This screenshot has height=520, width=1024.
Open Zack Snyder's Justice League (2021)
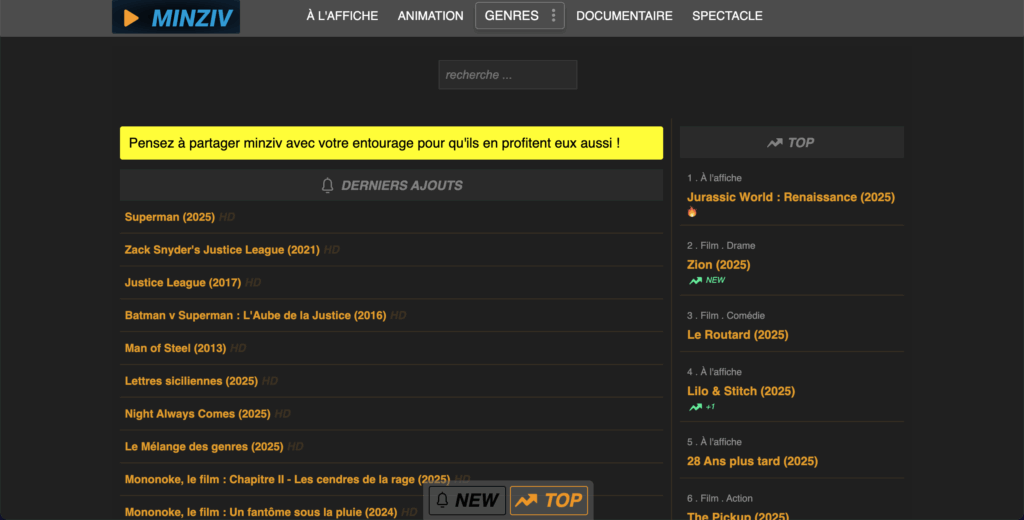[x=222, y=250]
